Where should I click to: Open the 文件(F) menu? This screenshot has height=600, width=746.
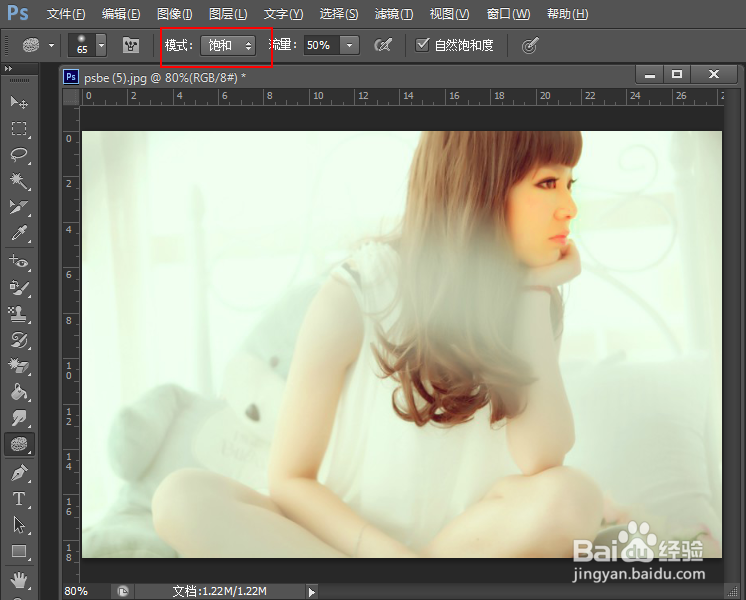[x=66, y=14]
